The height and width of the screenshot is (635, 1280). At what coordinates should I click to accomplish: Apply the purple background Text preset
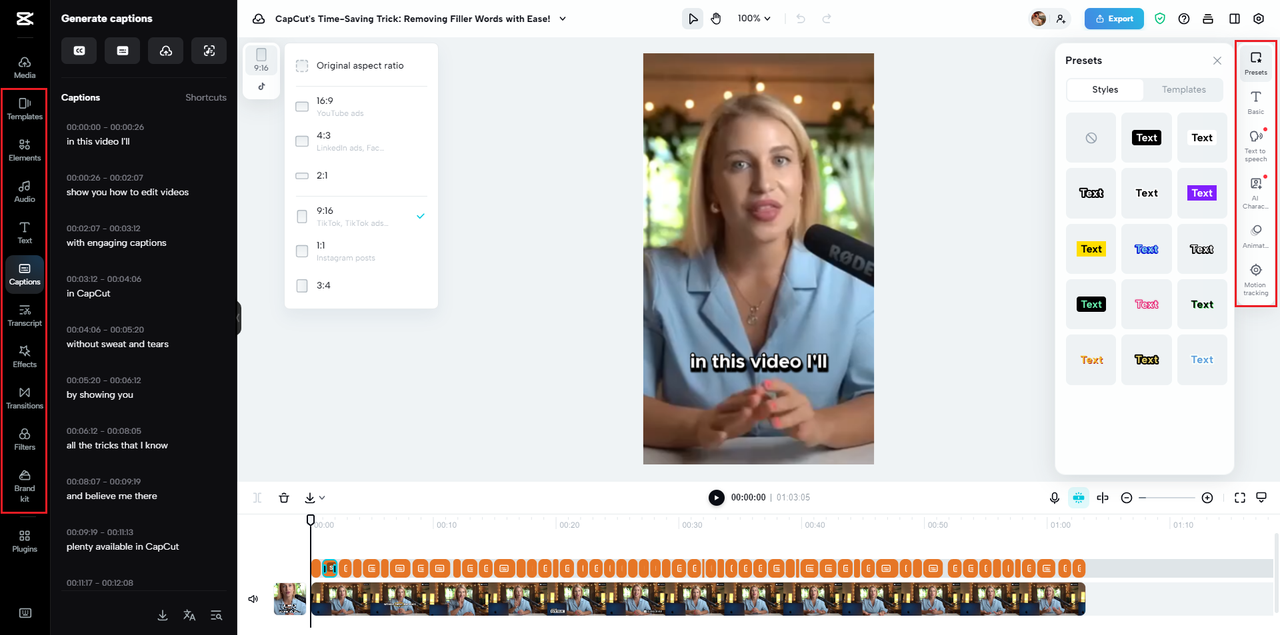pyautogui.click(x=1202, y=193)
